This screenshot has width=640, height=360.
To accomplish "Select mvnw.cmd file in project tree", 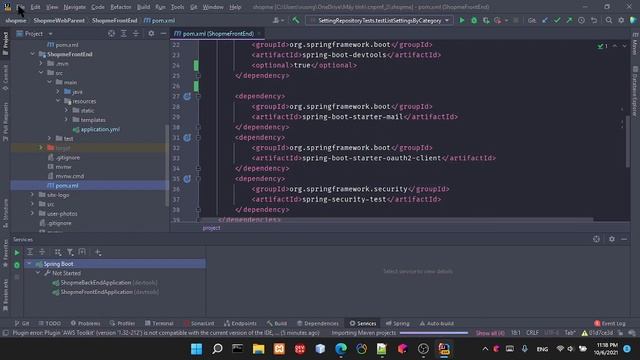I will [x=66, y=176].
